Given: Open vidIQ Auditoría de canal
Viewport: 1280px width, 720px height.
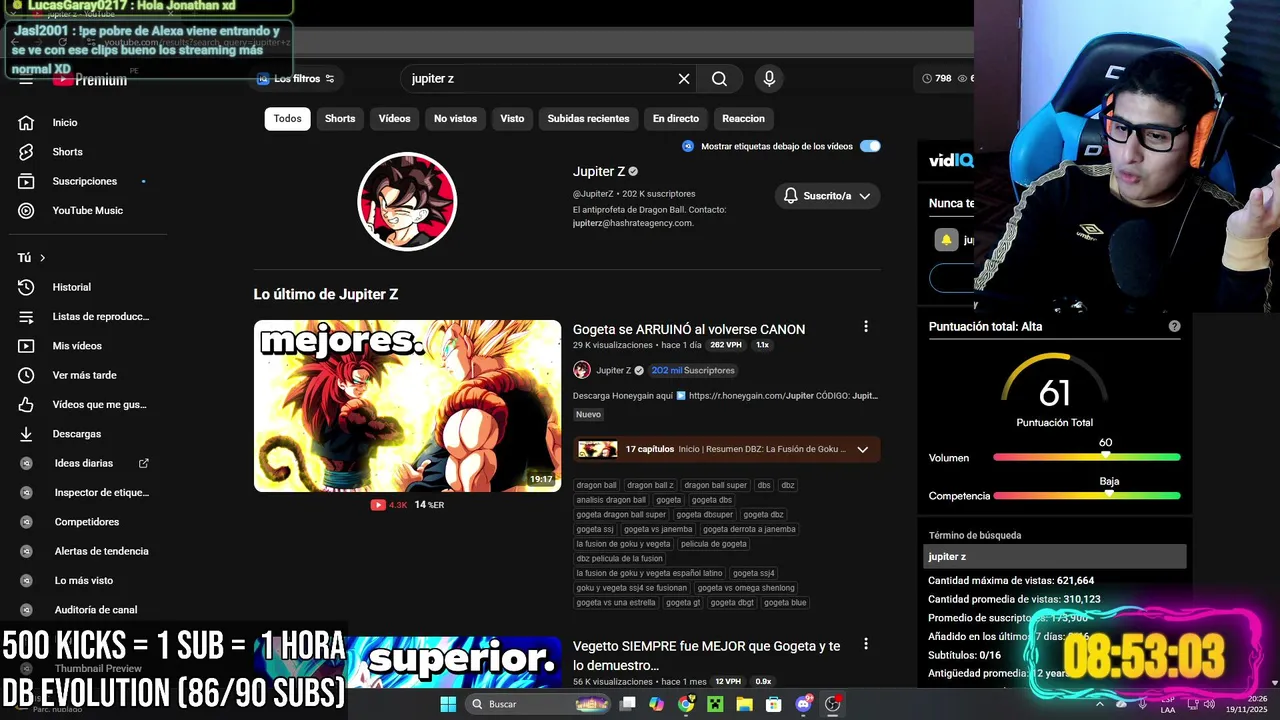Looking at the screenshot, I should tap(95, 610).
